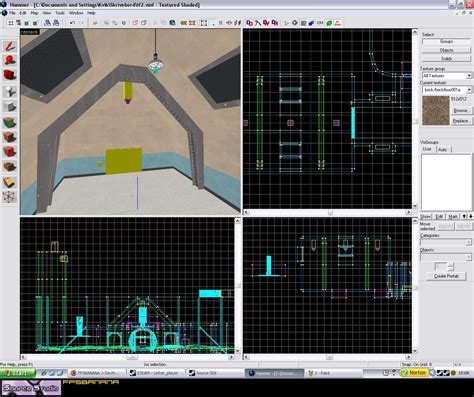
Task: Move VisGroup up with the up arrow button
Action: tap(464, 216)
